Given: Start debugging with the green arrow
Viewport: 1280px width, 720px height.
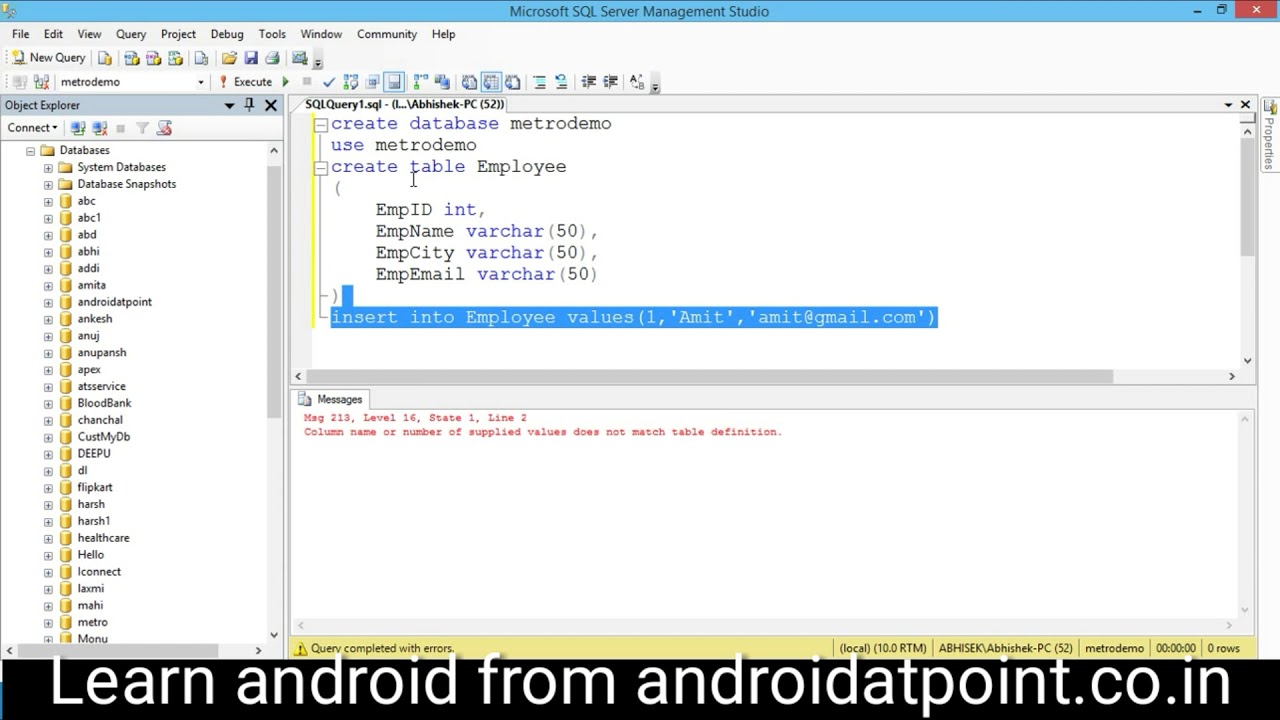Looking at the screenshot, I should click(x=285, y=82).
